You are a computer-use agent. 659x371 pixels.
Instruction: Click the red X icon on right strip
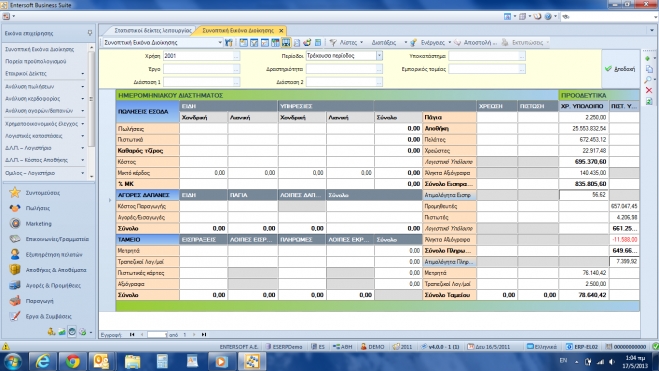pos(649,90)
